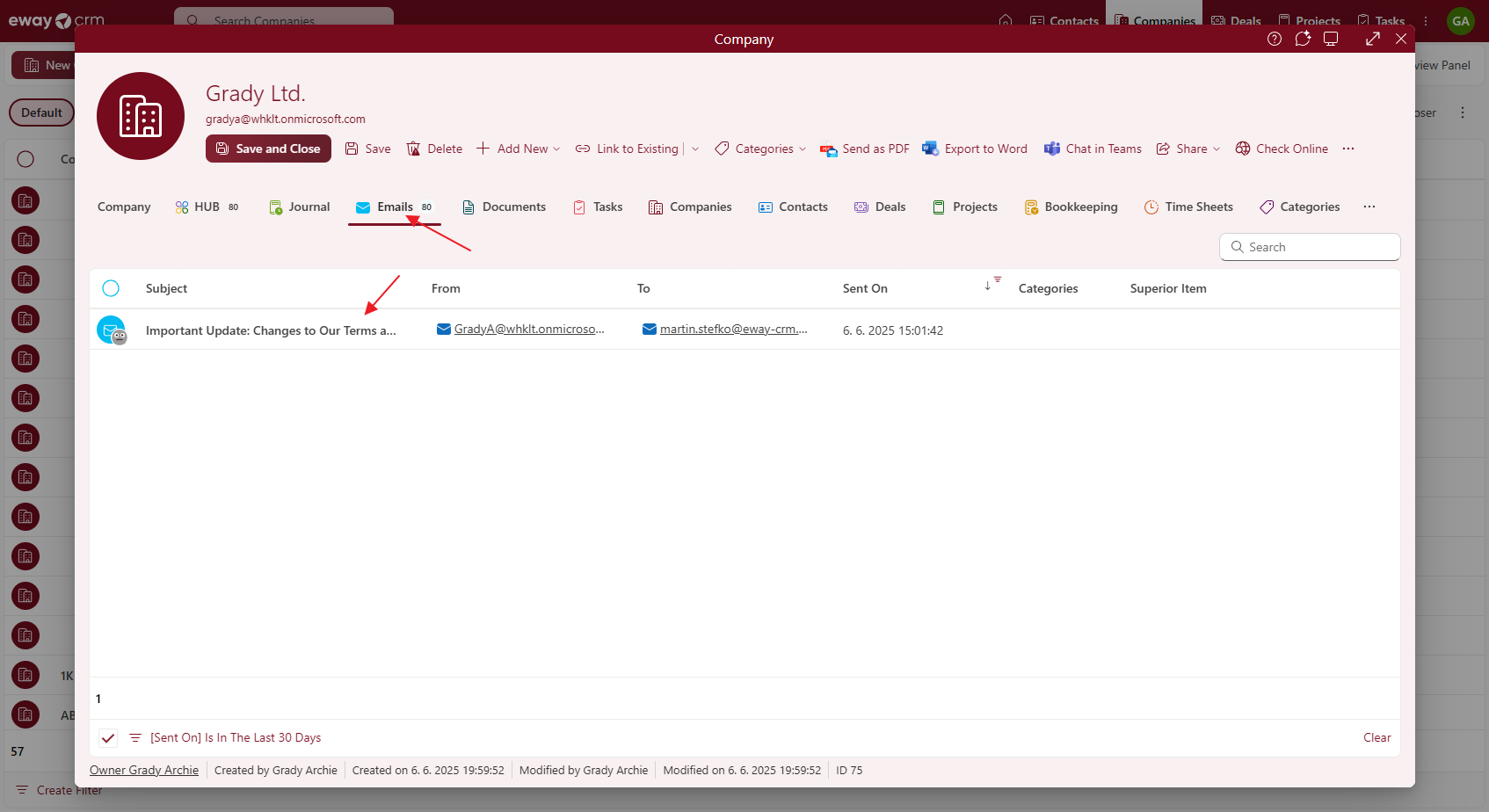Click Create Filter in background list

pos(60,791)
